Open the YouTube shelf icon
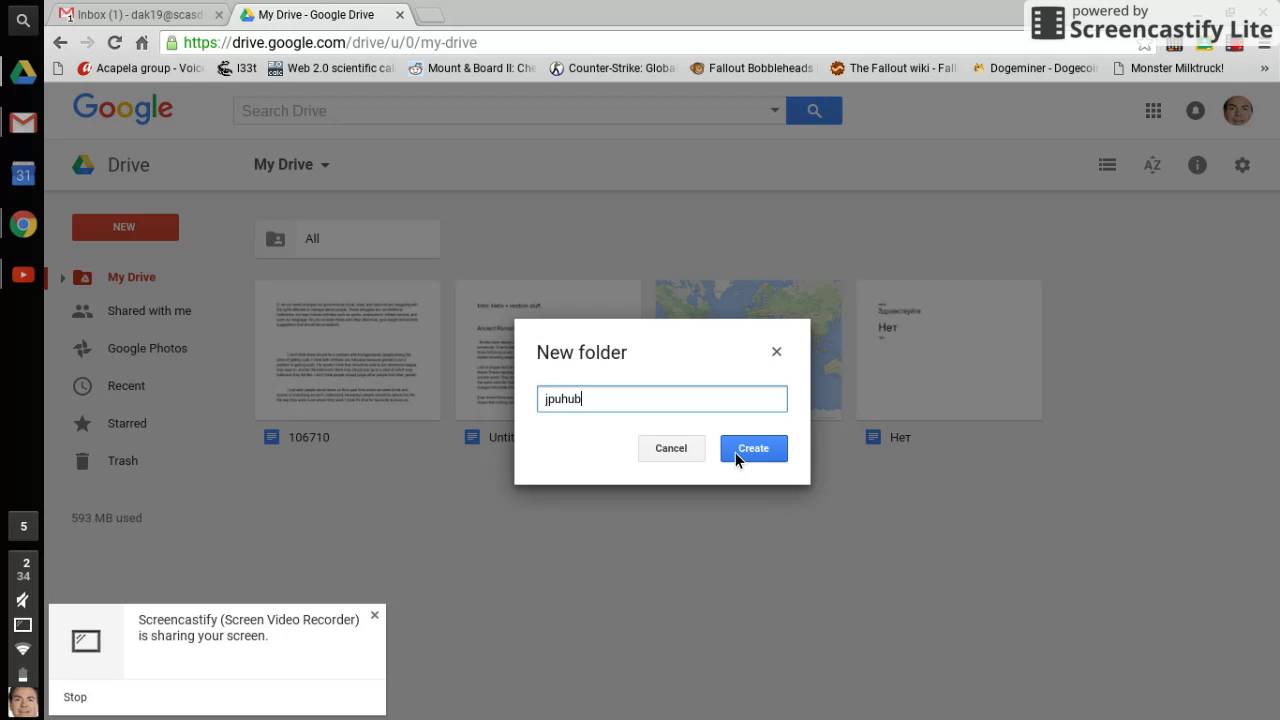 click(23, 275)
